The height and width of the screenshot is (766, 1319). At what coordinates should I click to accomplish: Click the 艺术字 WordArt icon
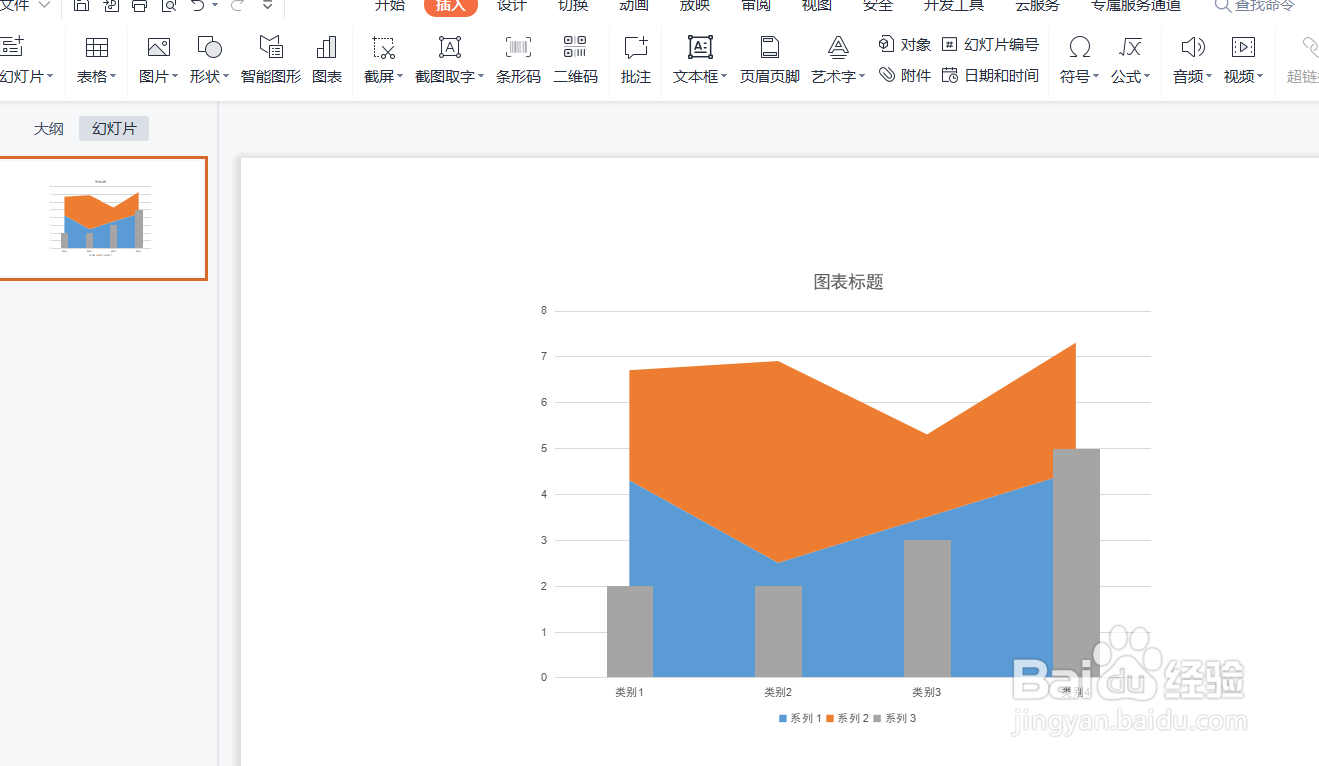pos(838,47)
